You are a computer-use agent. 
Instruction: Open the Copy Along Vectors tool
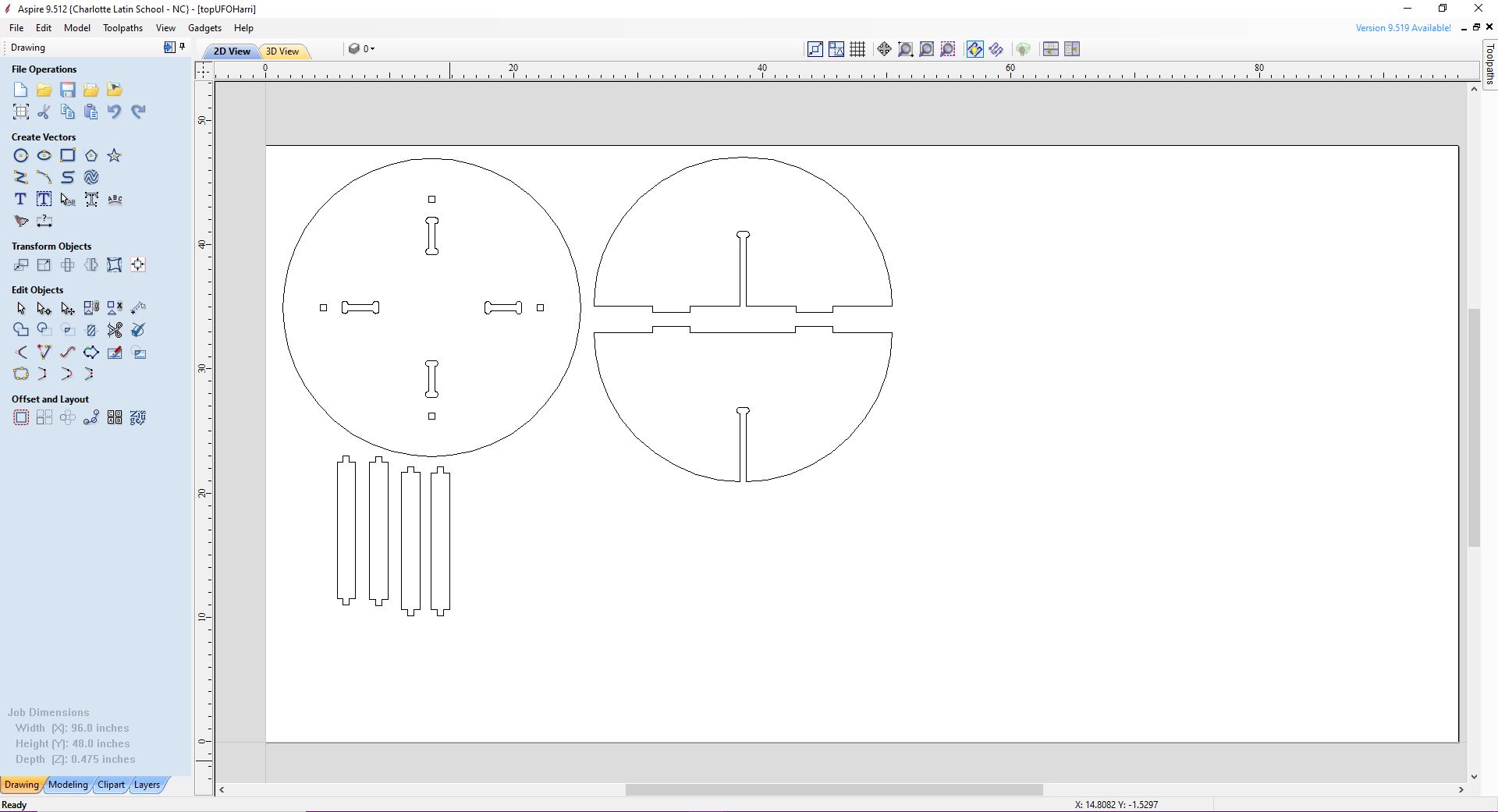coord(91,417)
